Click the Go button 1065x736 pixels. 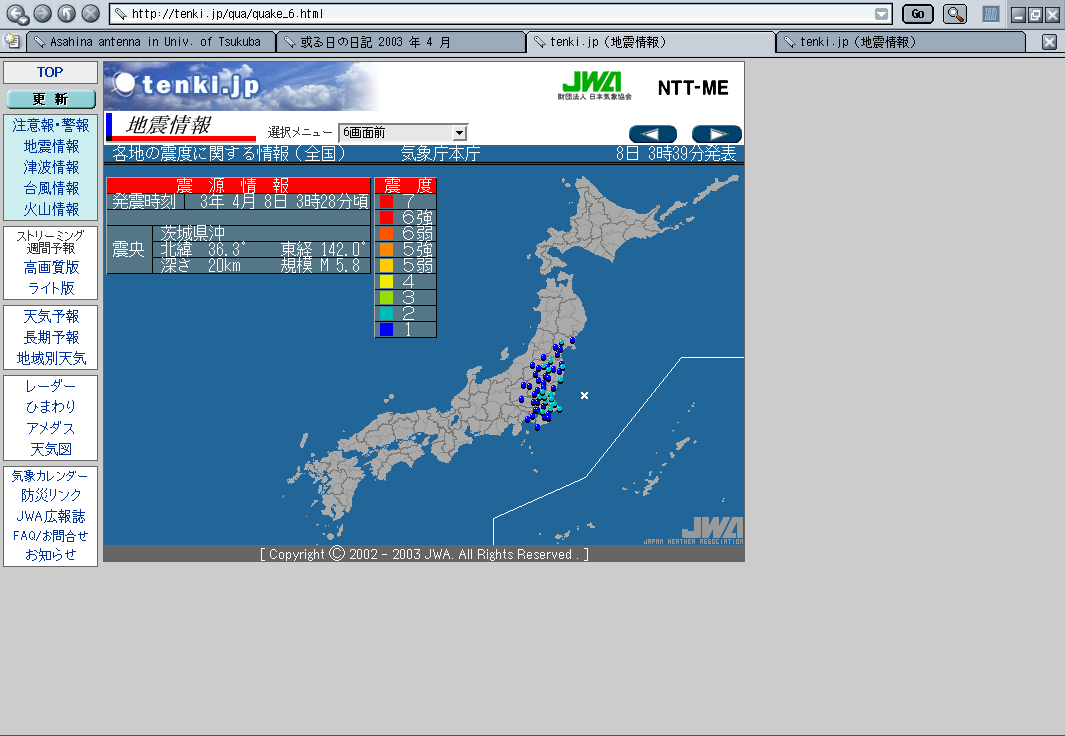pyautogui.click(x=918, y=14)
